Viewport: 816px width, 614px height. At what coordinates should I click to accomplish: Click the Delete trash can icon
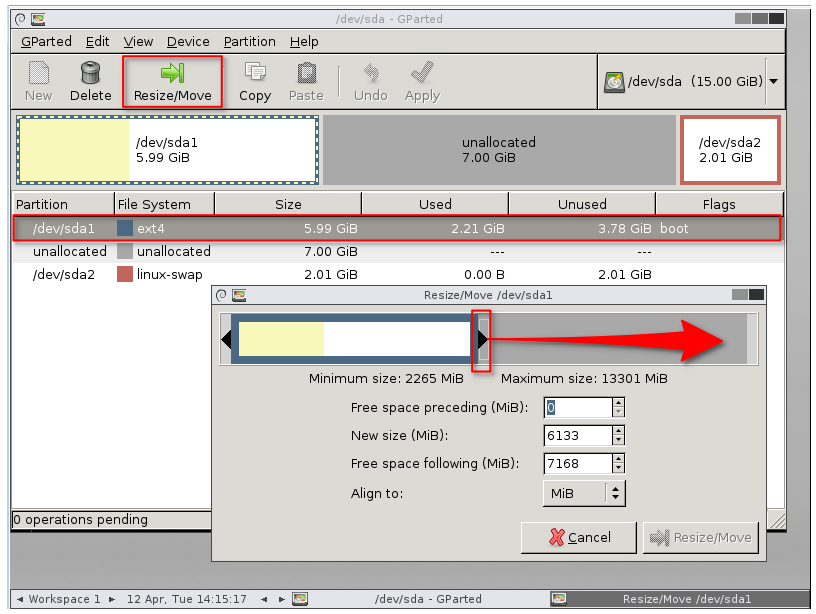pos(90,73)
